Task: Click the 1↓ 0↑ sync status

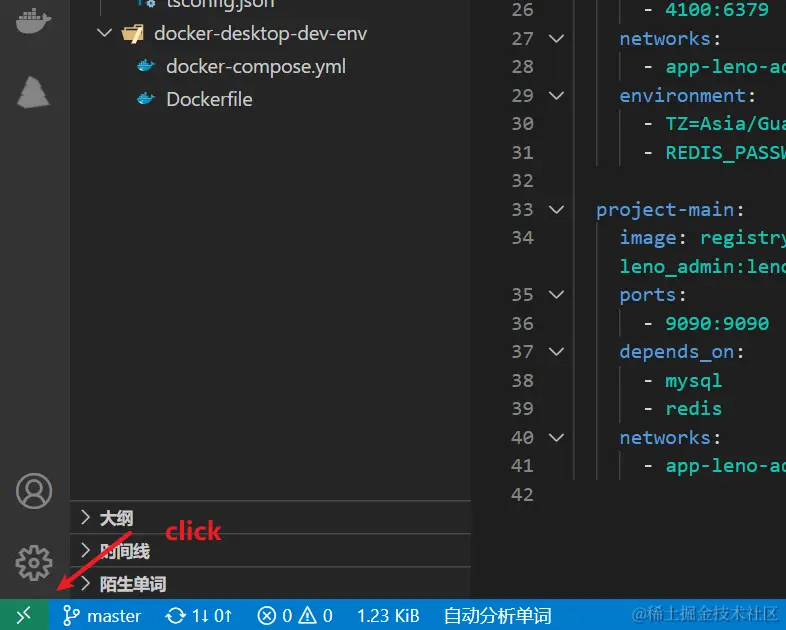Action: 212,615
